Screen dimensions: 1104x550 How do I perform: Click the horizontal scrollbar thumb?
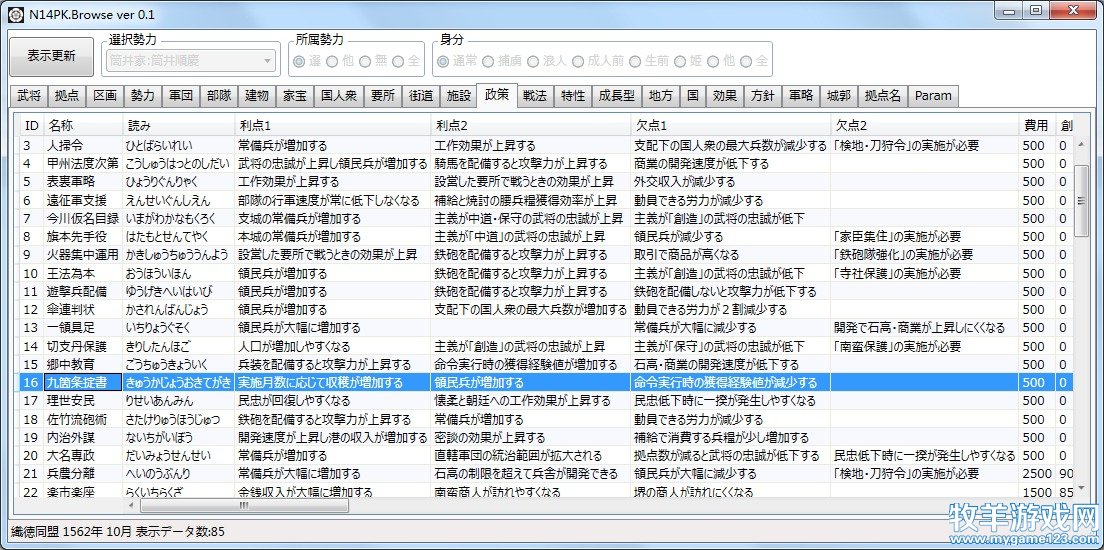pyautogui.click(x=244, y=505)
